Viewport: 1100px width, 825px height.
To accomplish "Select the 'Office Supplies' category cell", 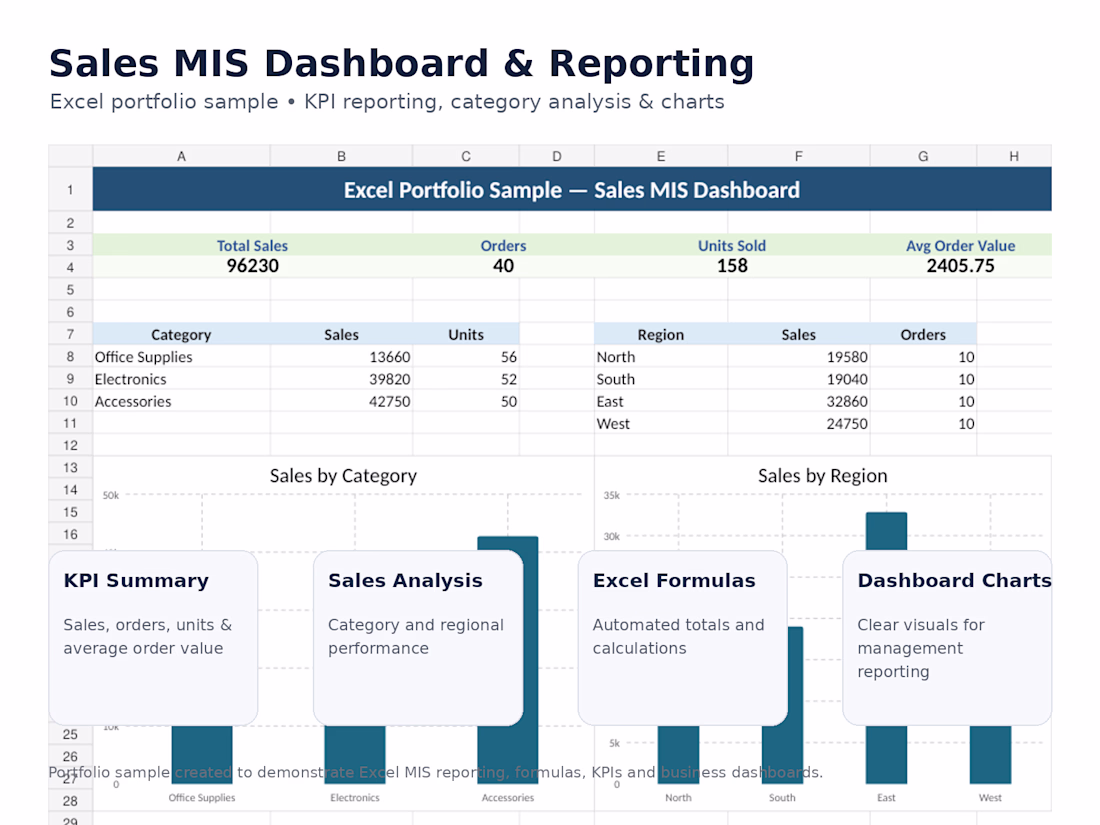I will pos(181,357).
